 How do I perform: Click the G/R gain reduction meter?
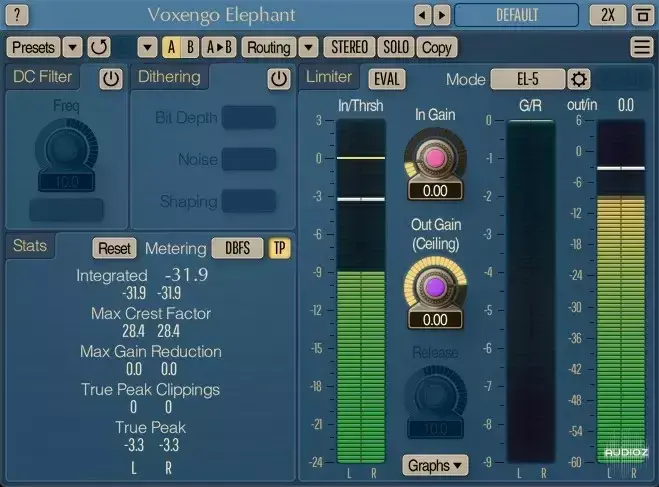531,291
